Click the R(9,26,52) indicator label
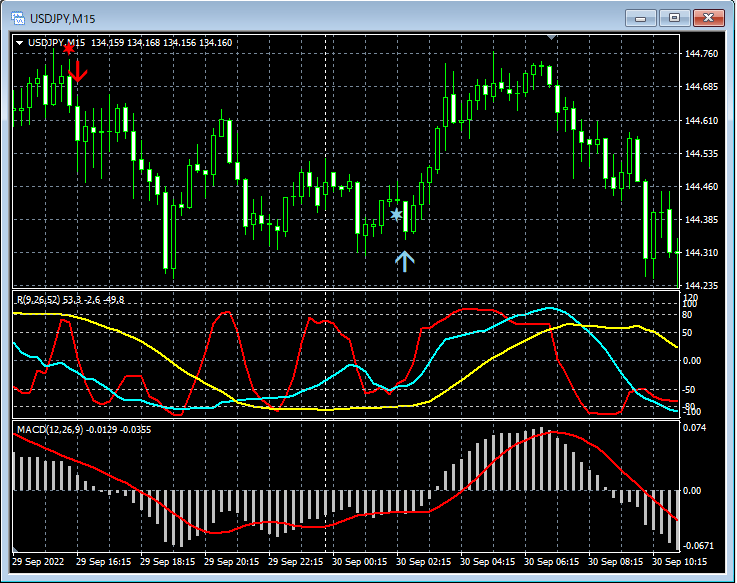The width and height of the screenshot is (737, 583). pos(40,299)
